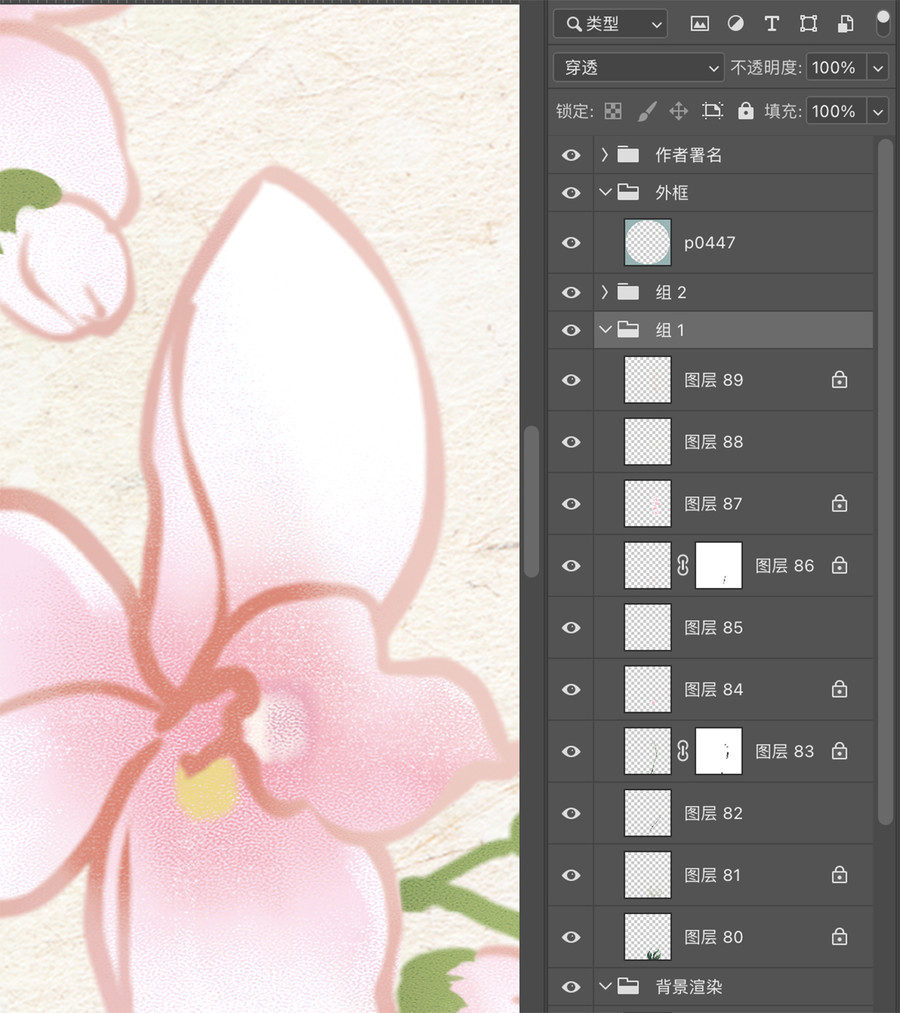Image resolution: width=900 pixels, height=1013 pixels.
Task: Click the 组 1 open folder icon
Action: (x=628, y=329)
